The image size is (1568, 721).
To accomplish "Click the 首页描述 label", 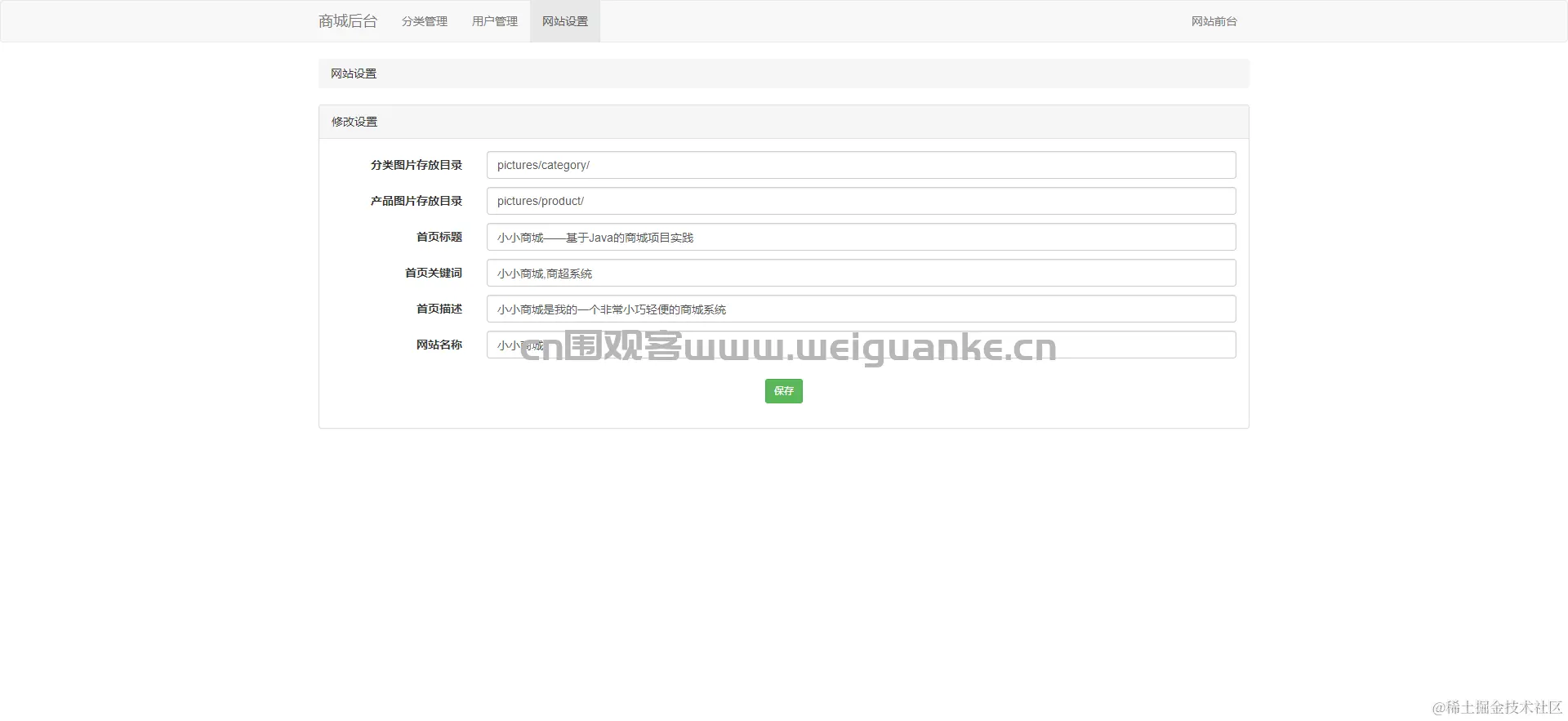I will (439, 309).
